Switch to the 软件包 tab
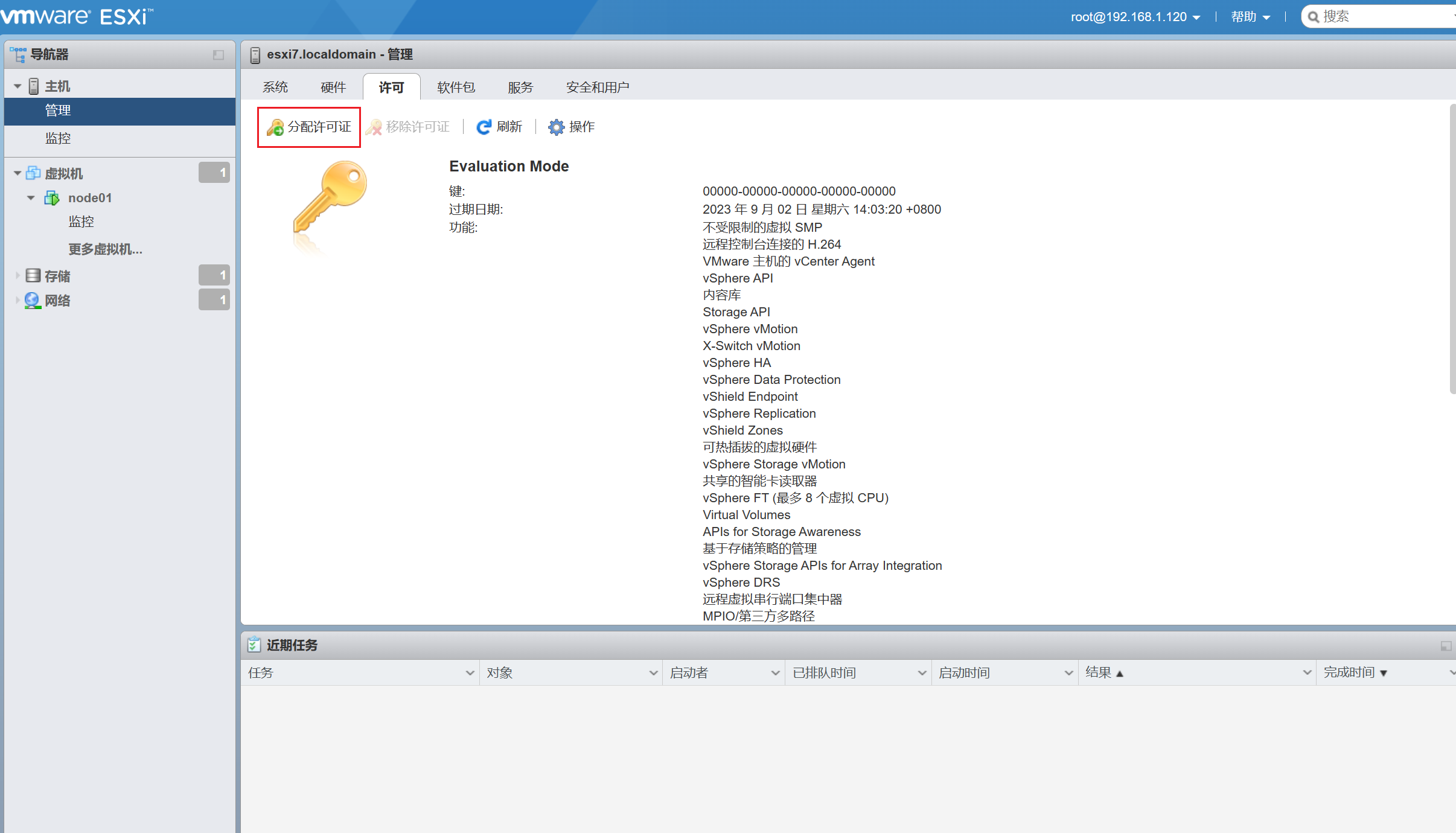This screenshot has height=833, width=1456. coord(456,87)
